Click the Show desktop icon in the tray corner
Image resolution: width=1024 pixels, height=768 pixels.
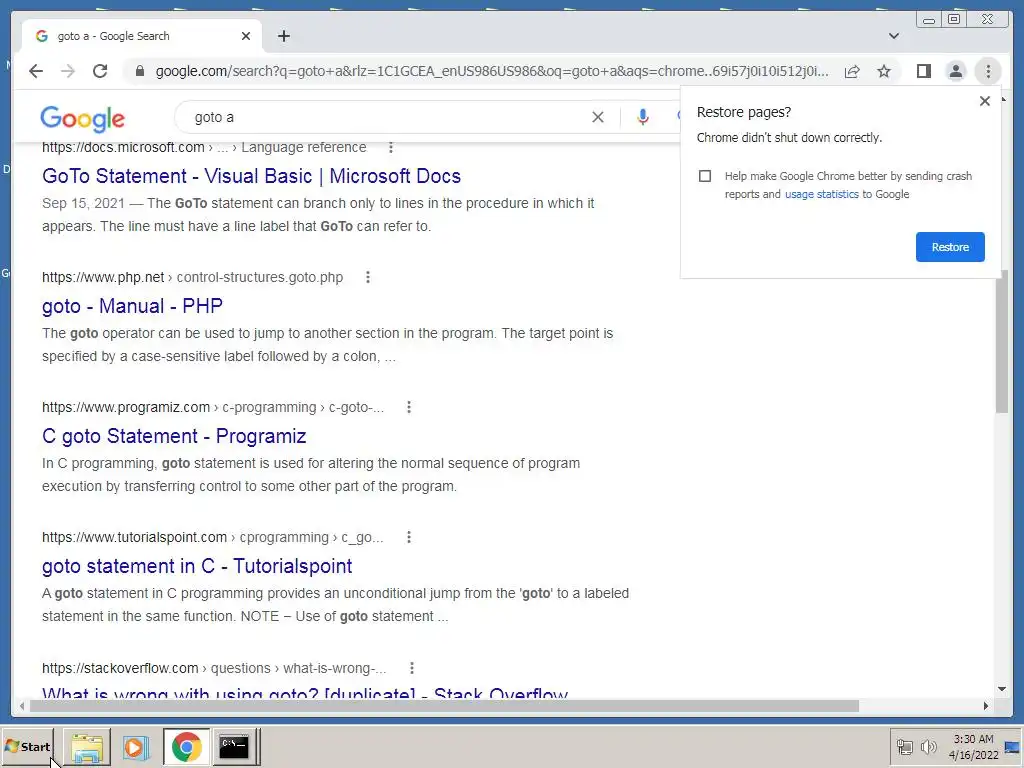[x=1014, y=746]
